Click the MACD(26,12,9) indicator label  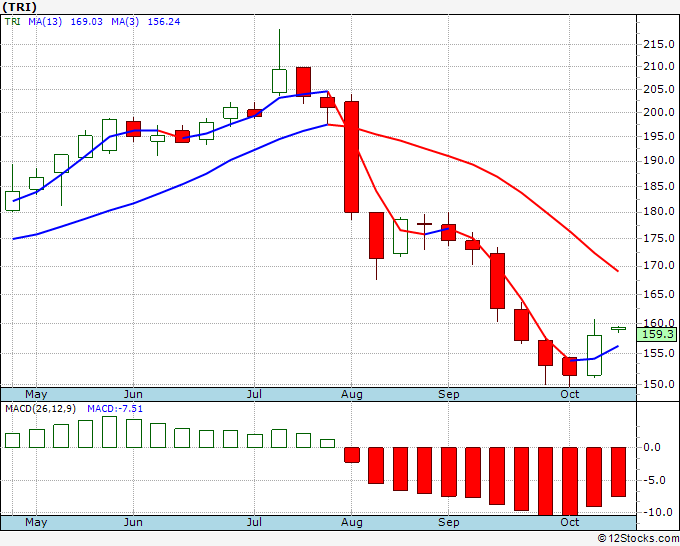tap(41, 409)
